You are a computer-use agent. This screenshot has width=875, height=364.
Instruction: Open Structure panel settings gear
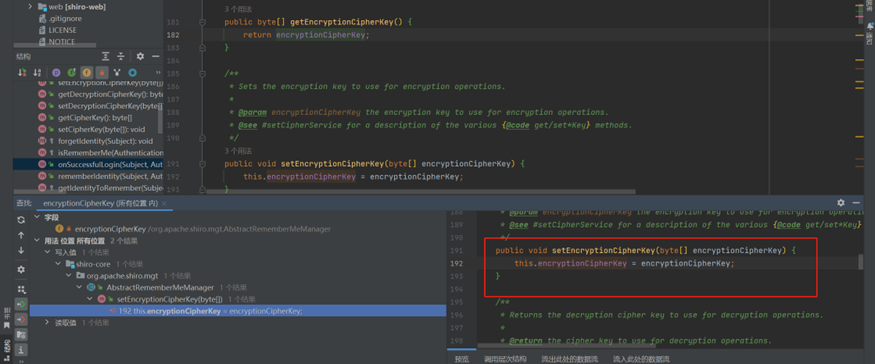click(140, 56)
